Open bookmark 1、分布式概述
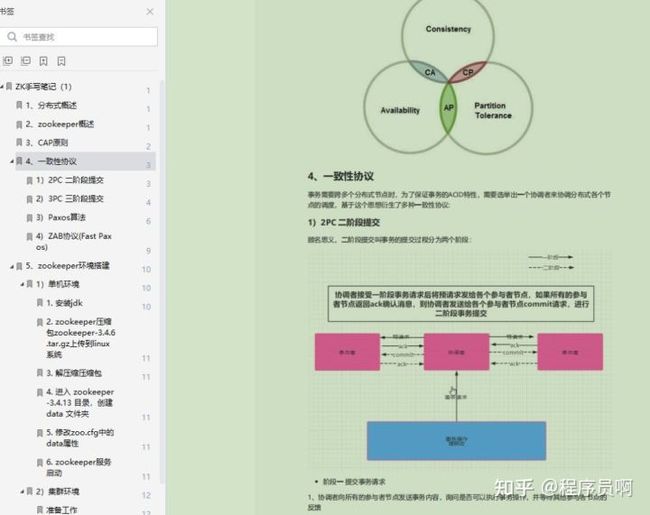 click(x=51, y=105)
